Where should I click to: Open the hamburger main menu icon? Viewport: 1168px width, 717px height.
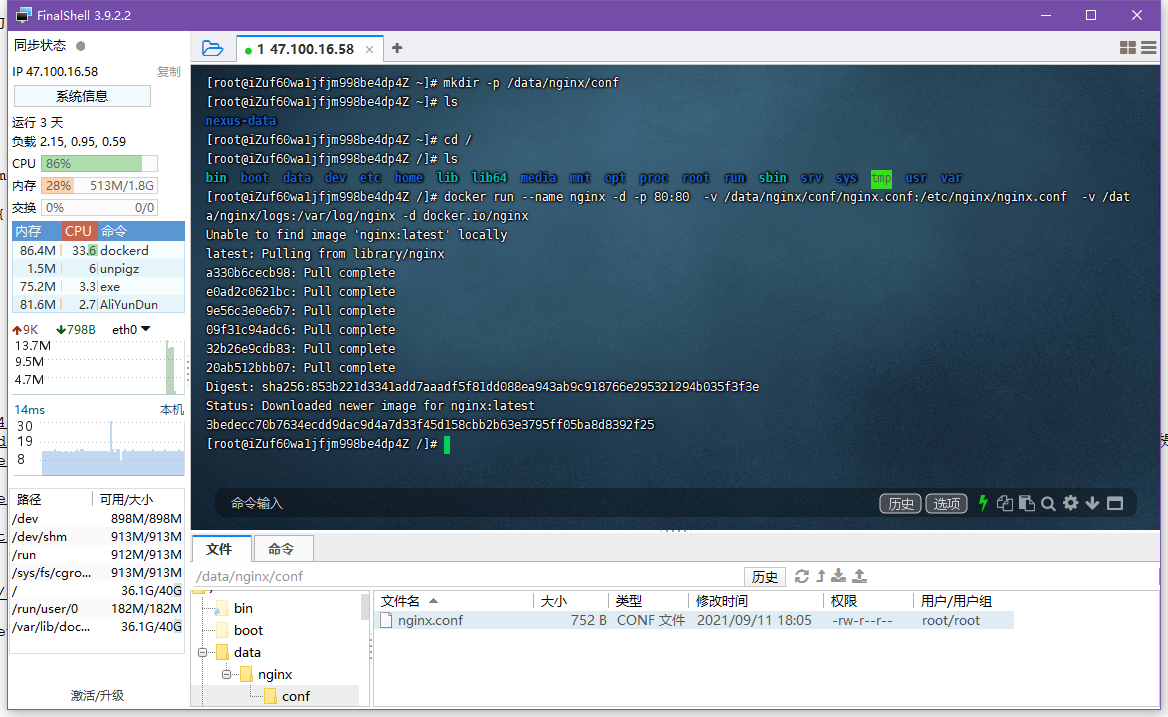coord(1149,48)
